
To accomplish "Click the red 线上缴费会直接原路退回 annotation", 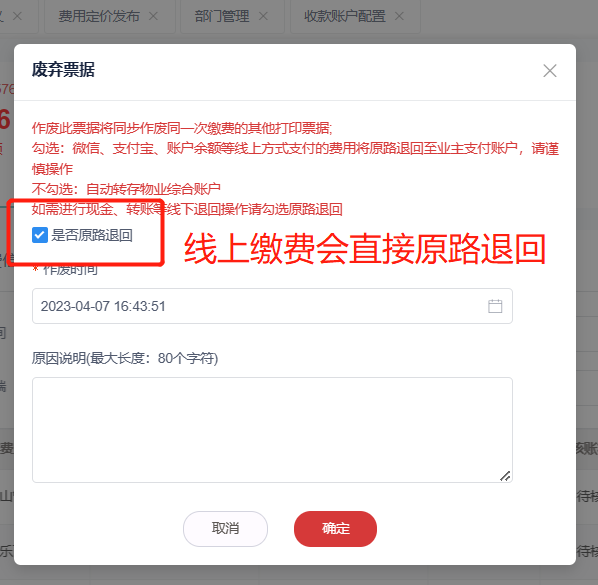I will (365, 249).
